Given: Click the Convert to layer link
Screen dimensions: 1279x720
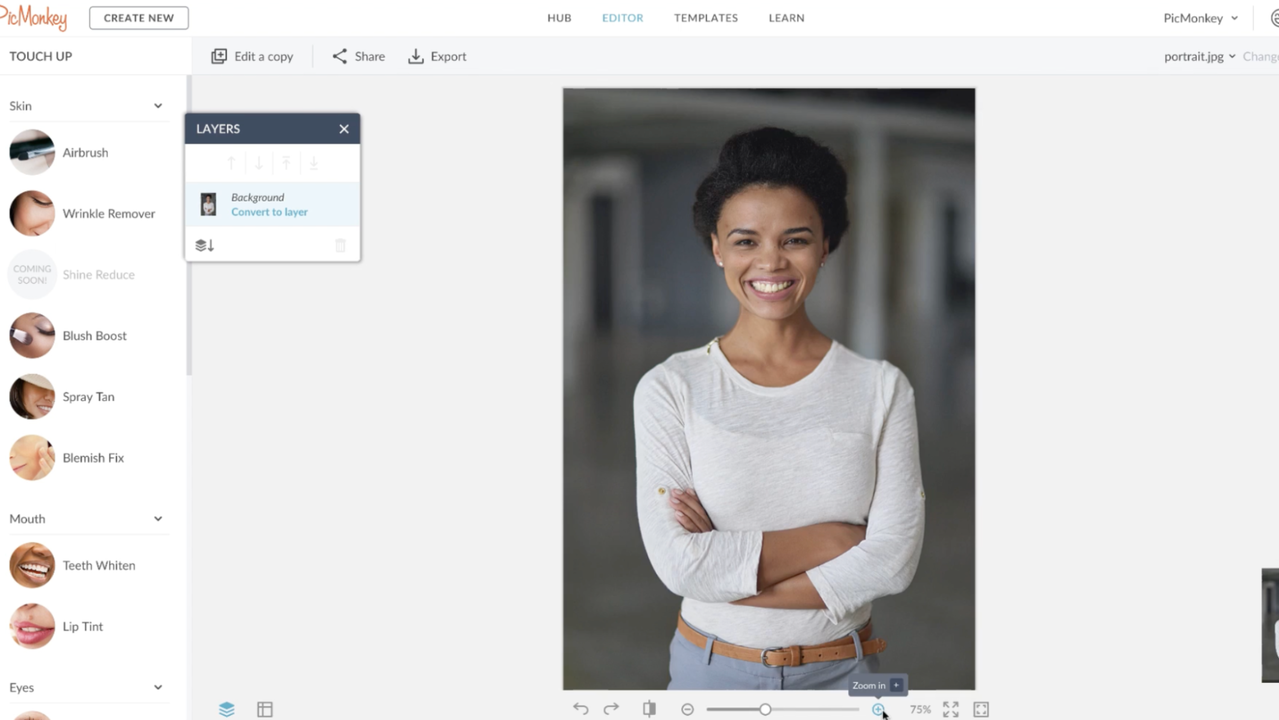Looking at the screenshot, I should tap(269, 212).
